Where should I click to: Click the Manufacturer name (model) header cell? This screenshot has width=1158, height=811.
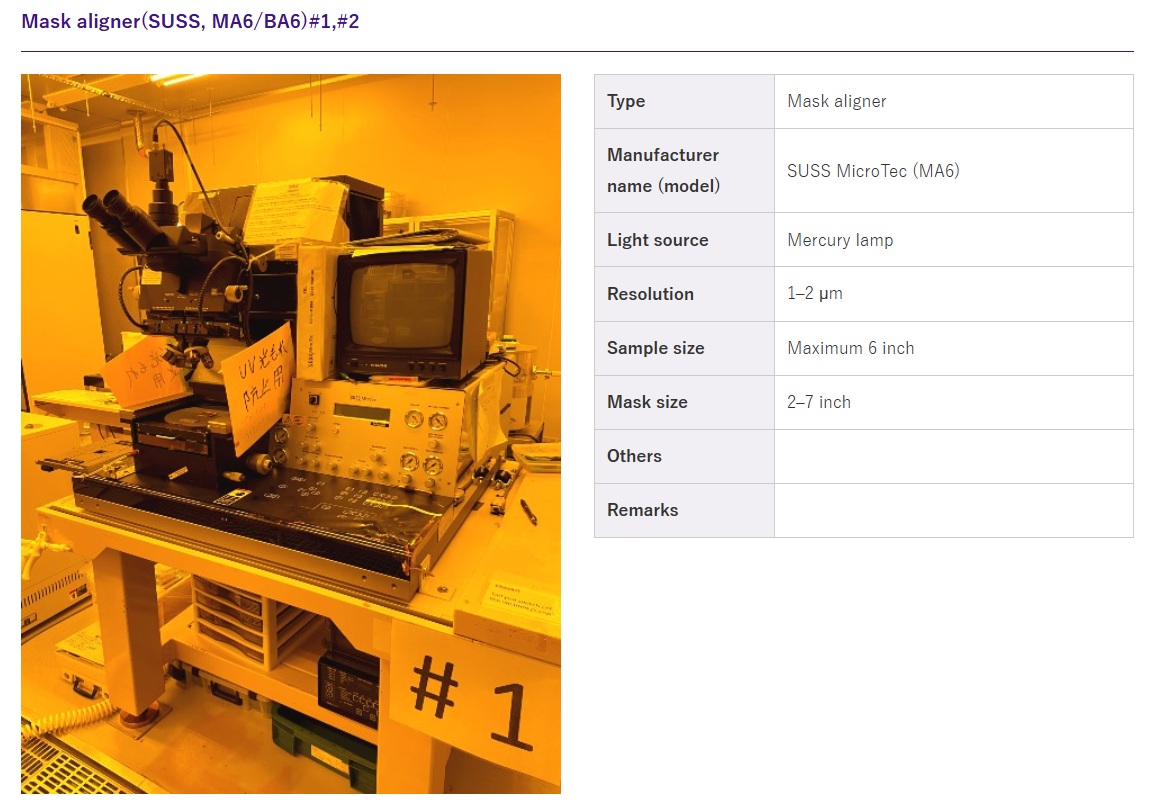click(685, 171)
